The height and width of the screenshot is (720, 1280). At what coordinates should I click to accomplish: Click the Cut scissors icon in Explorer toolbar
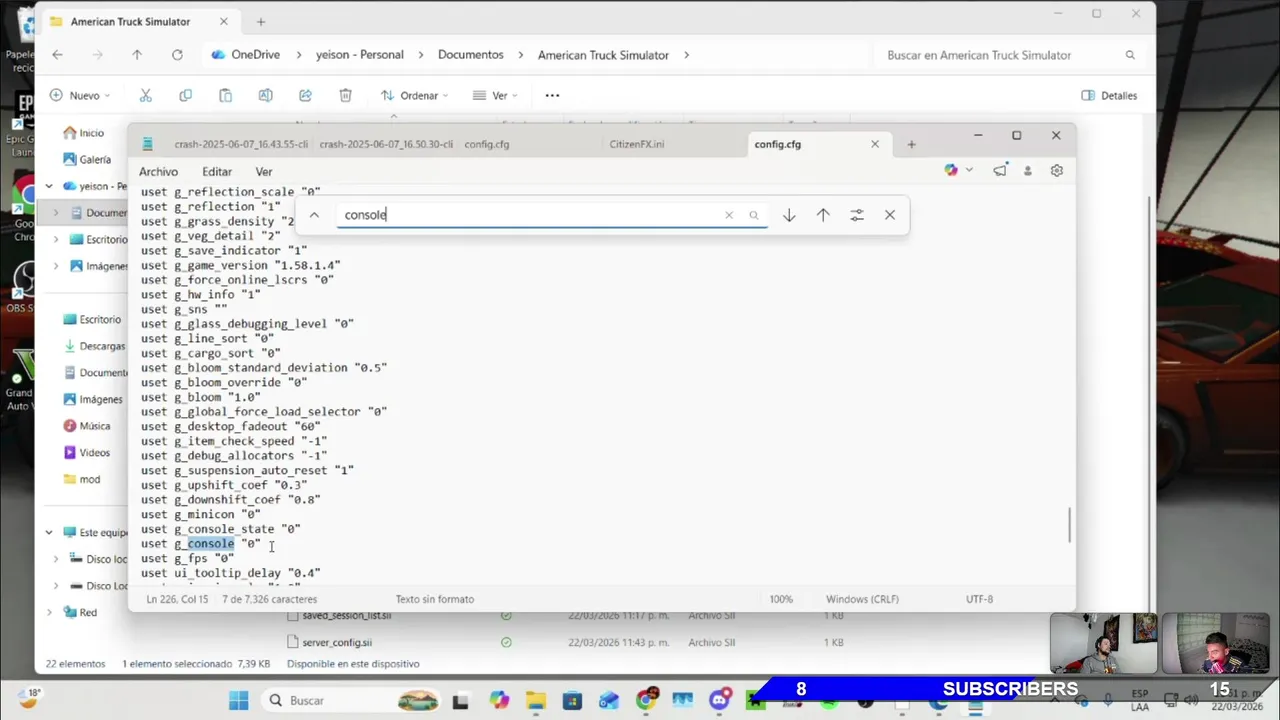tap(145, 95)
